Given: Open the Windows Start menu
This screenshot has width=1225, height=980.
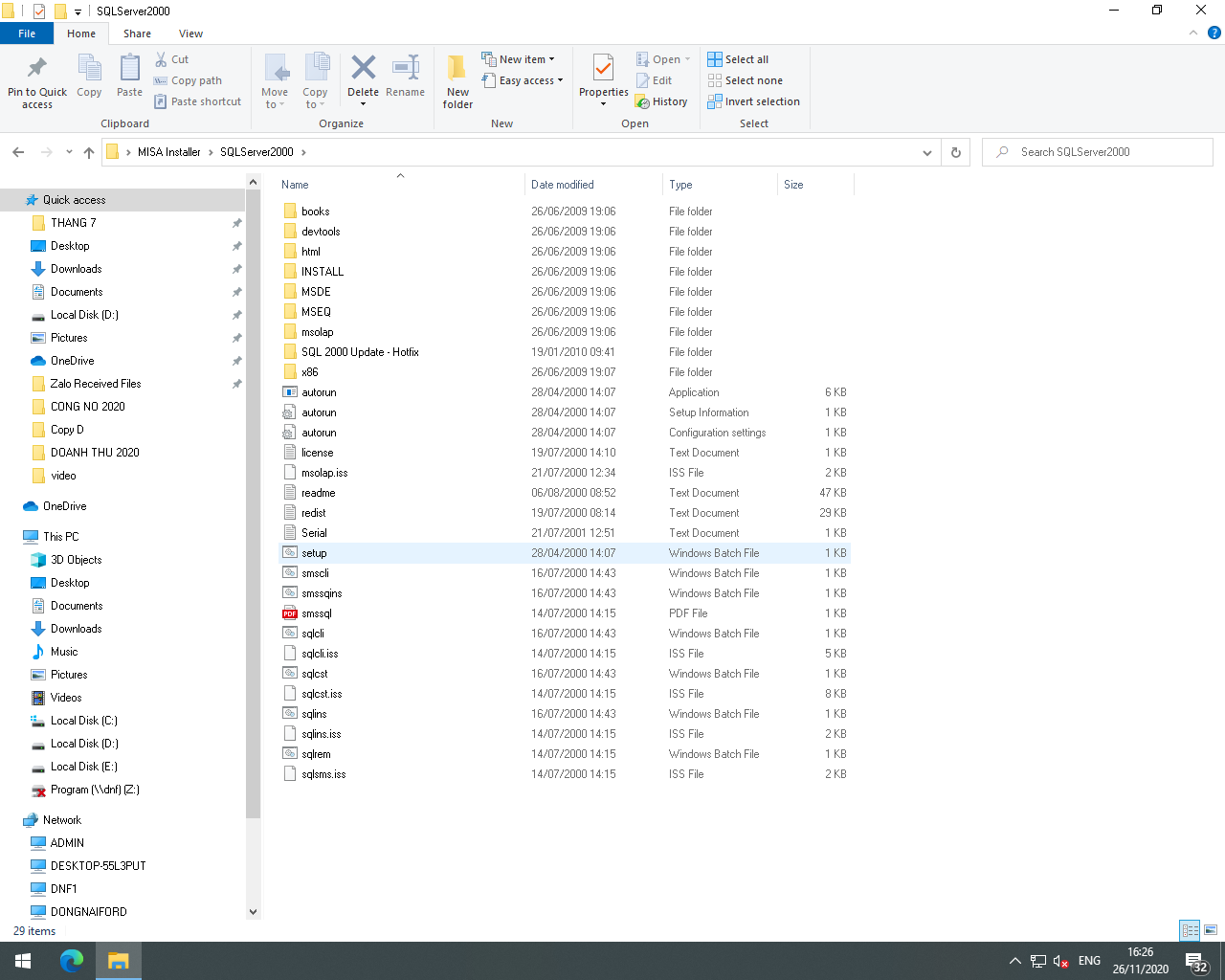Looking at the screenshot, I should 23,961.
